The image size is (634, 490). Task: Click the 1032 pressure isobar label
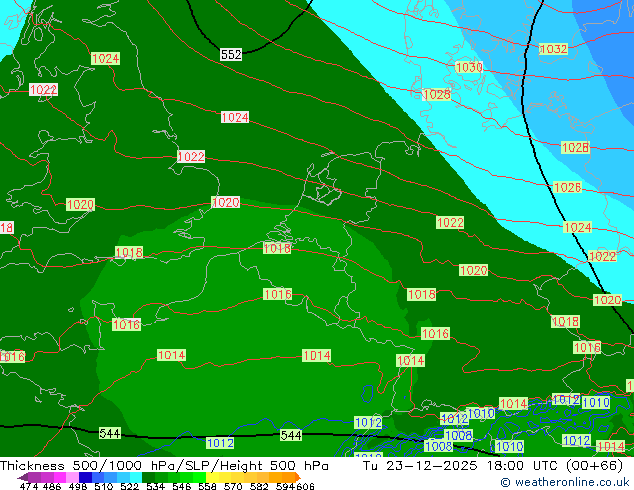tap(554, 49)
